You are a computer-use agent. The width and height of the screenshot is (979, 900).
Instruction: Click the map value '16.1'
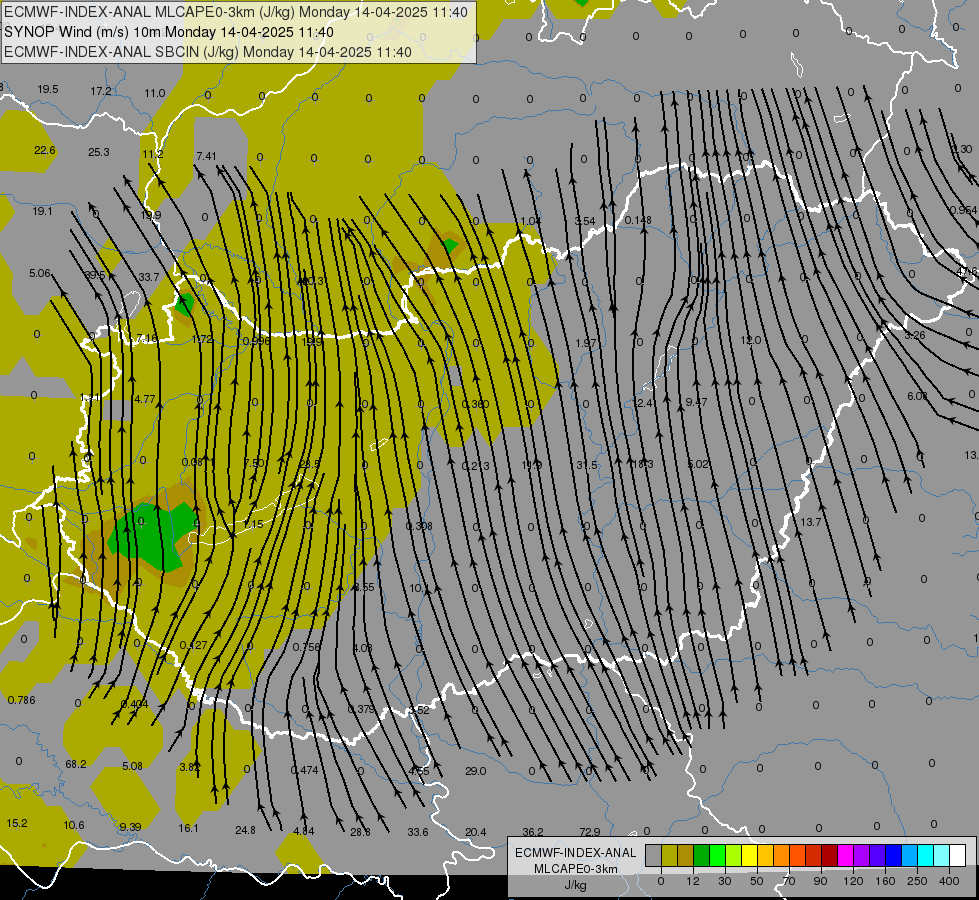pyautogui.click(x=188, y=828)
